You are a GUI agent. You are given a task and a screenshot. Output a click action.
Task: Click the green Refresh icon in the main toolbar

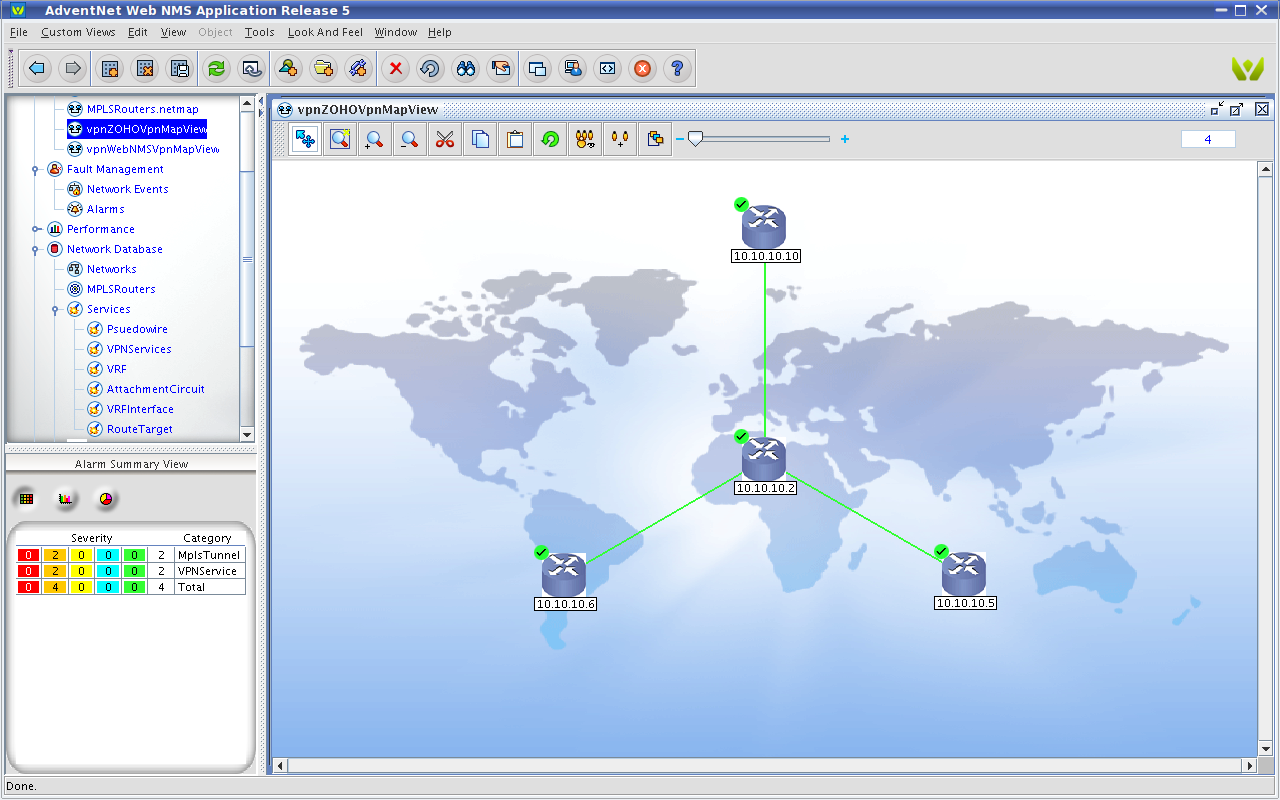point(216,69)
